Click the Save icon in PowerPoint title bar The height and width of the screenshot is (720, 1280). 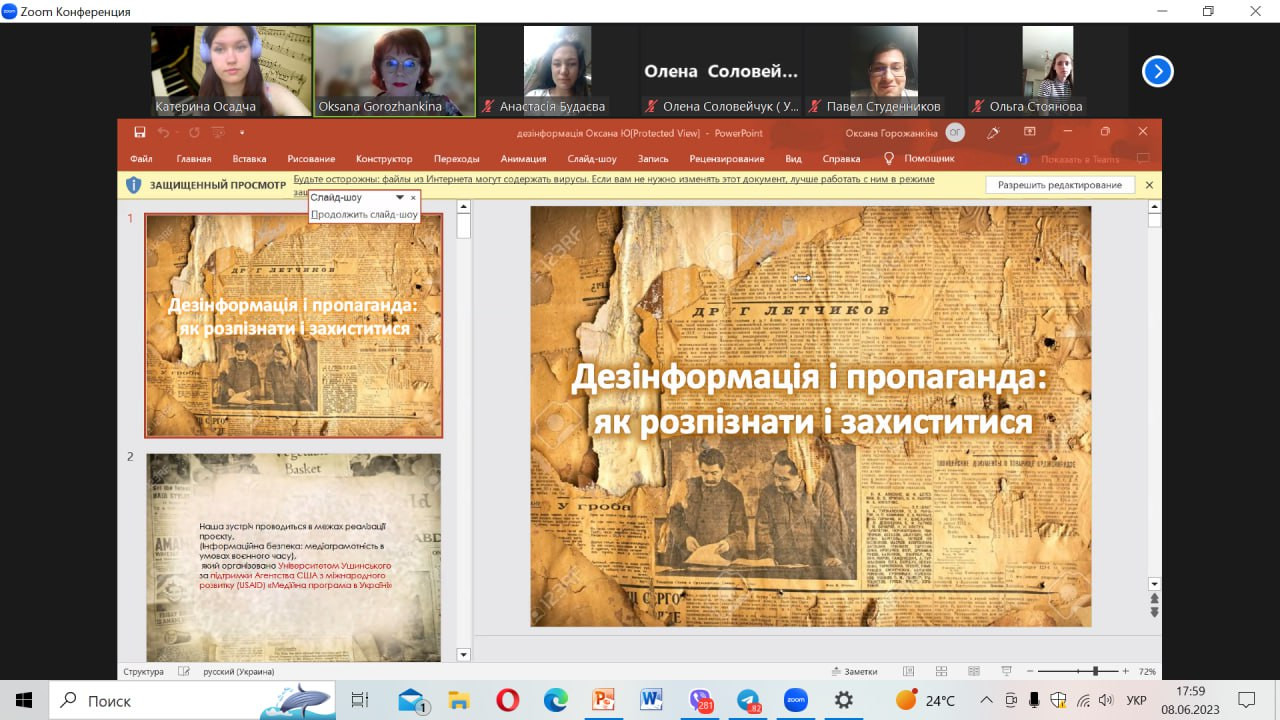coord(140,132)
